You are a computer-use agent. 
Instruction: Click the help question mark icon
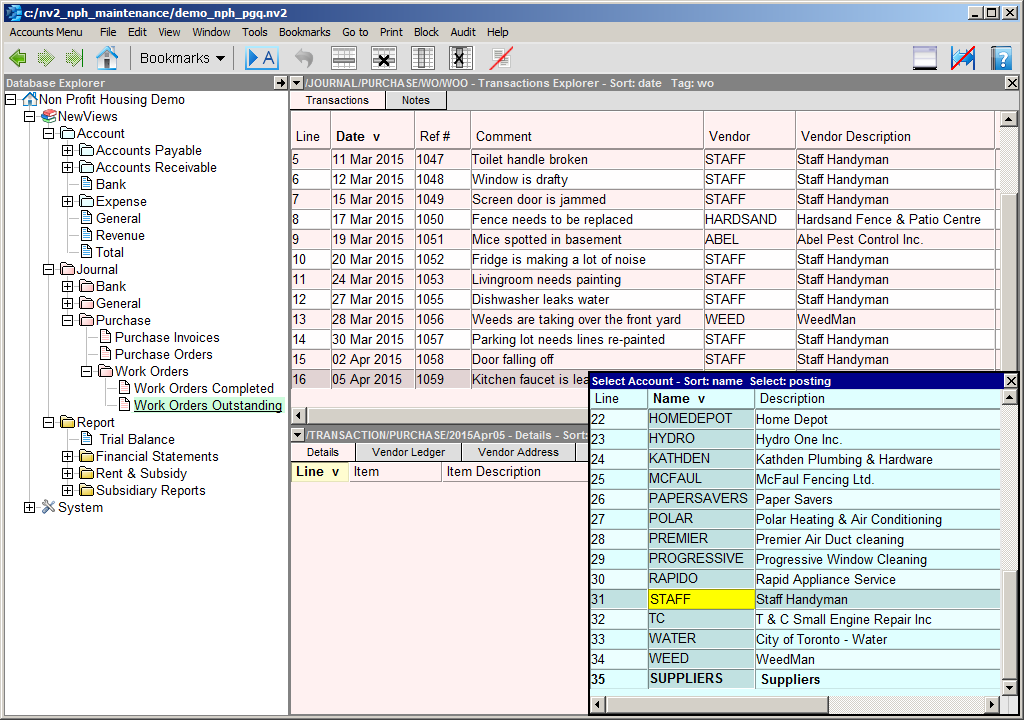[1001, 58]
